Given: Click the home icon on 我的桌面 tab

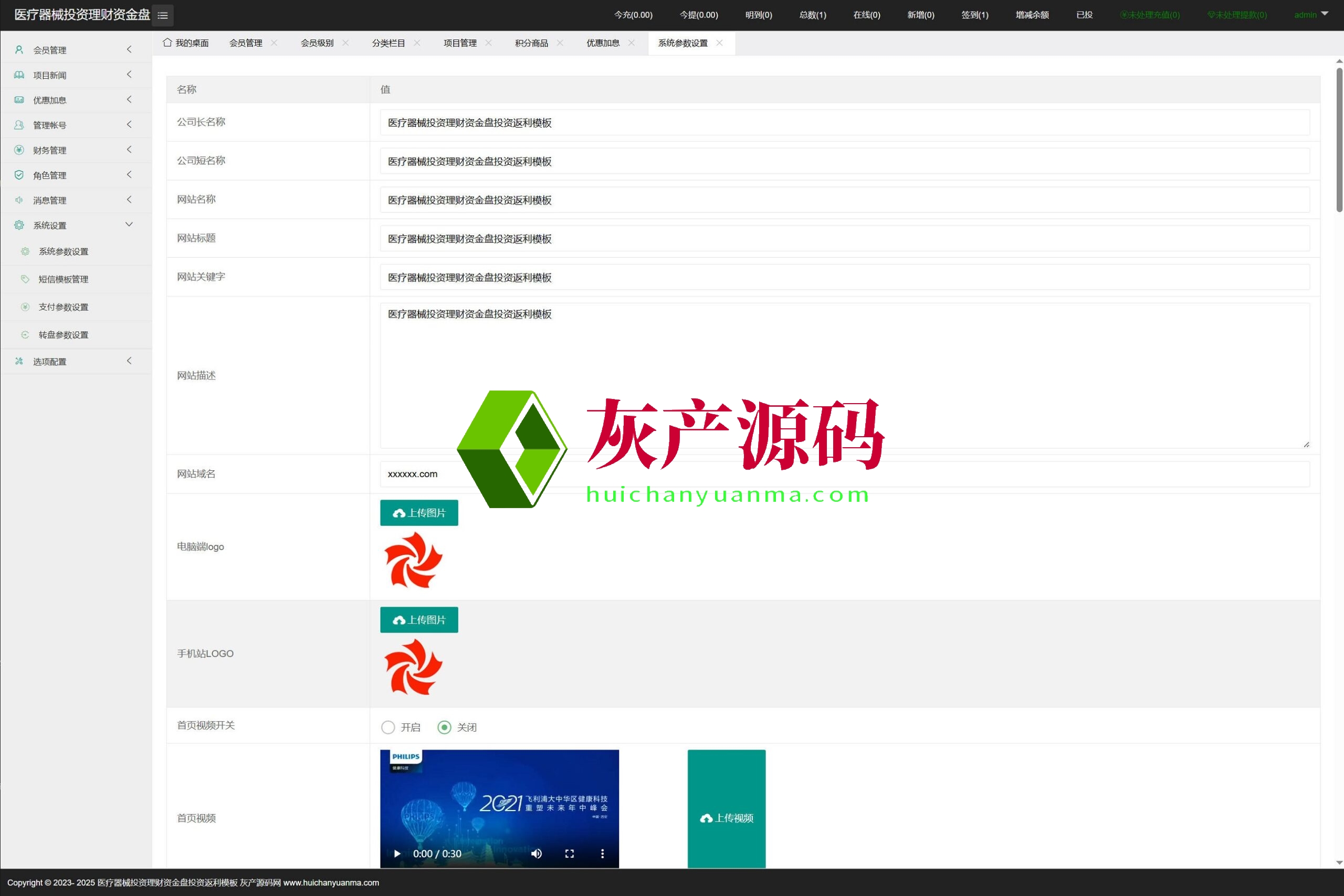Looking at the screenshot, I should 167,43.
